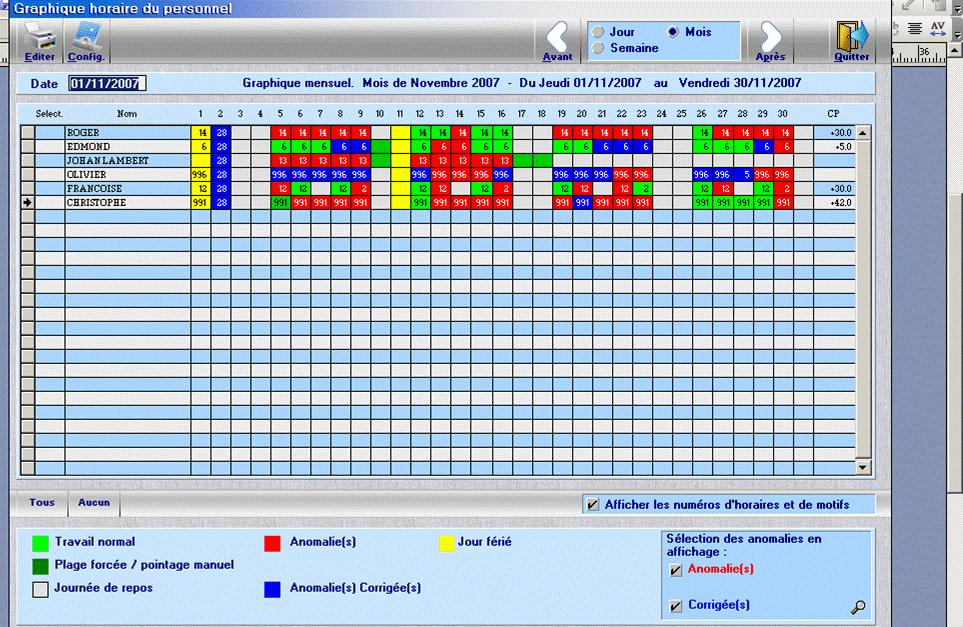Click the magnifier icon in anomalies panel

pos(858,607)
